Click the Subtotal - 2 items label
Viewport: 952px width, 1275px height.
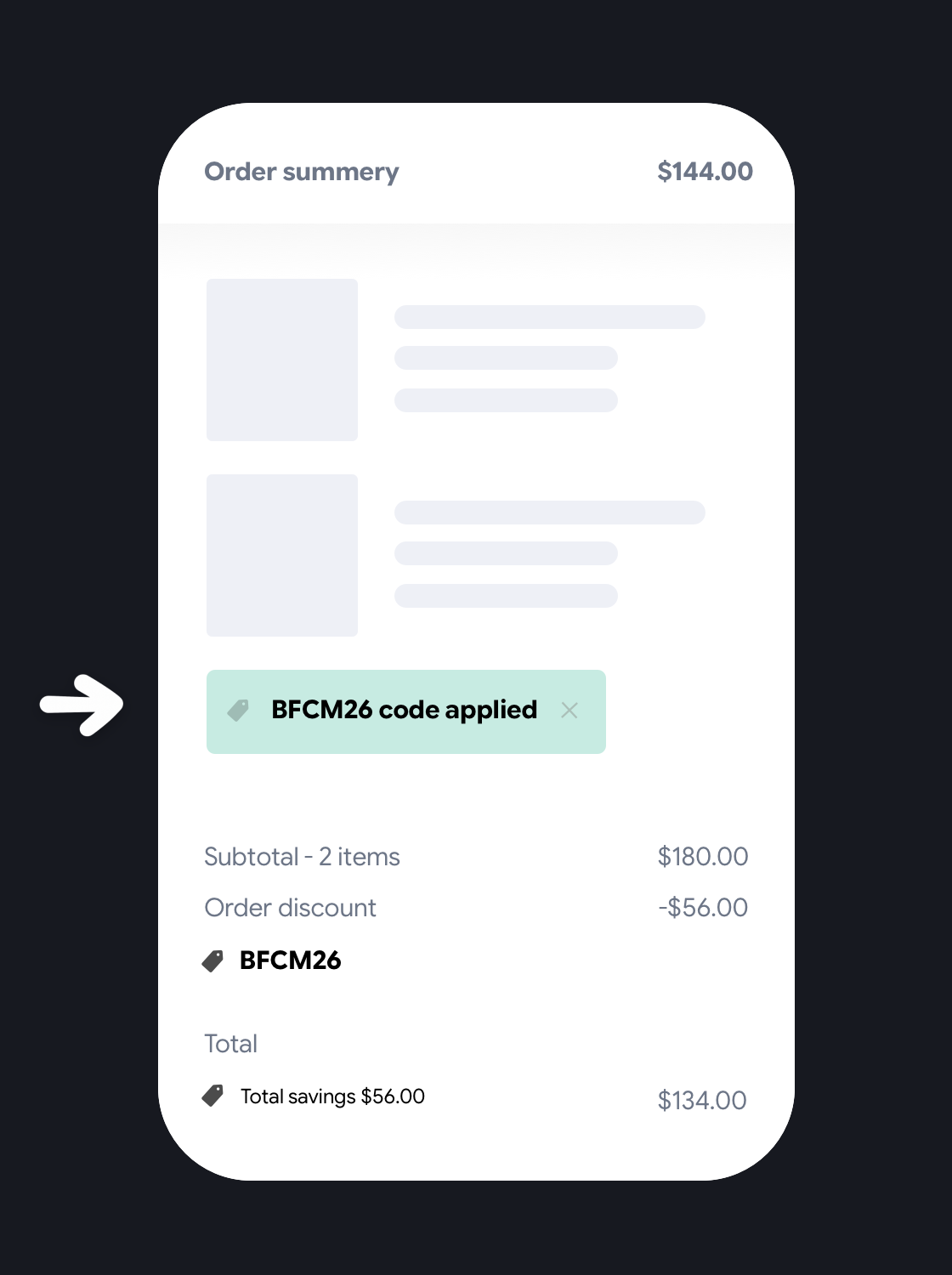tap(302, 857)
